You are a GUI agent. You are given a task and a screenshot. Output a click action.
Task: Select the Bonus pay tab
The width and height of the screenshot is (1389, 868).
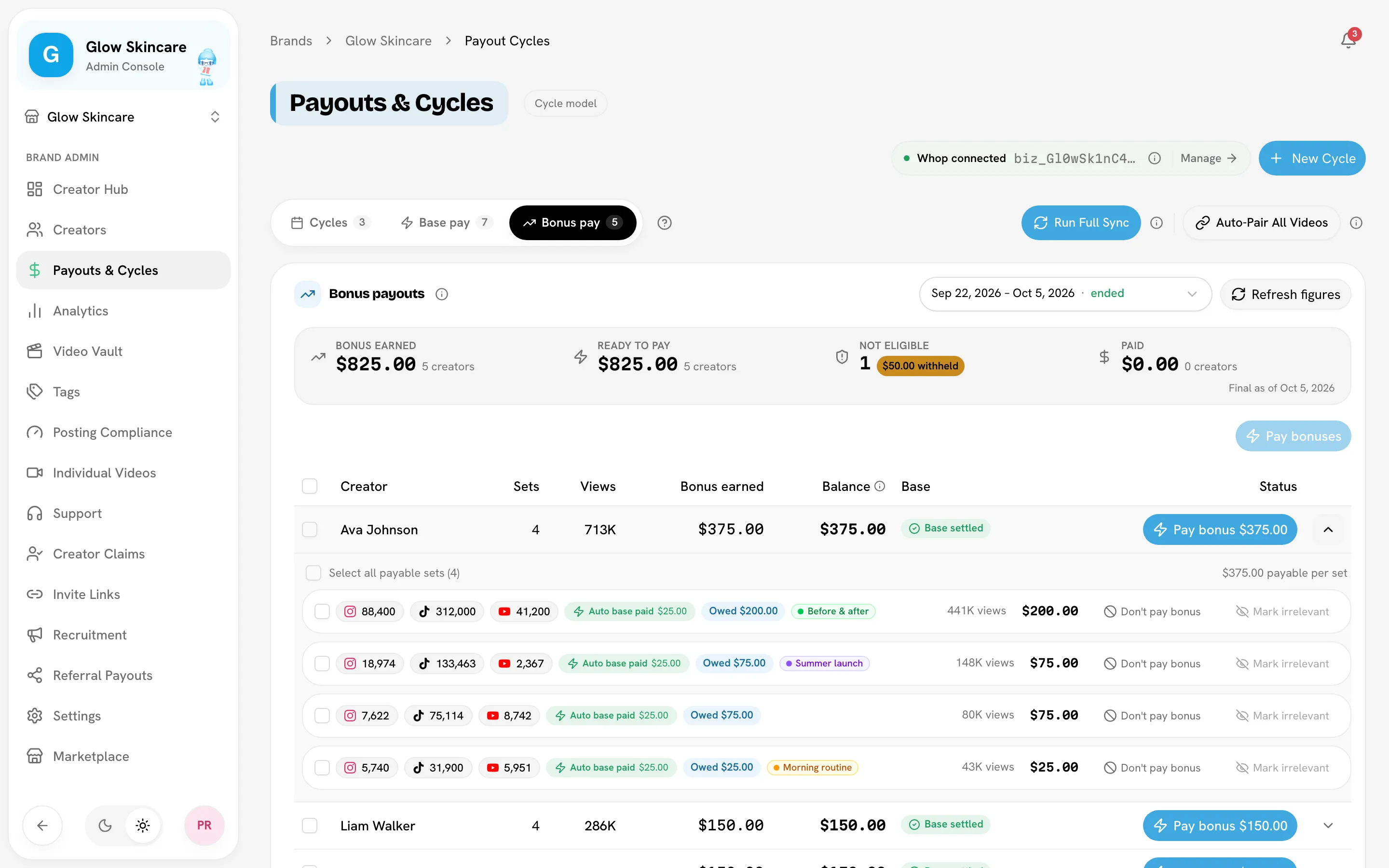click(572, 223)
